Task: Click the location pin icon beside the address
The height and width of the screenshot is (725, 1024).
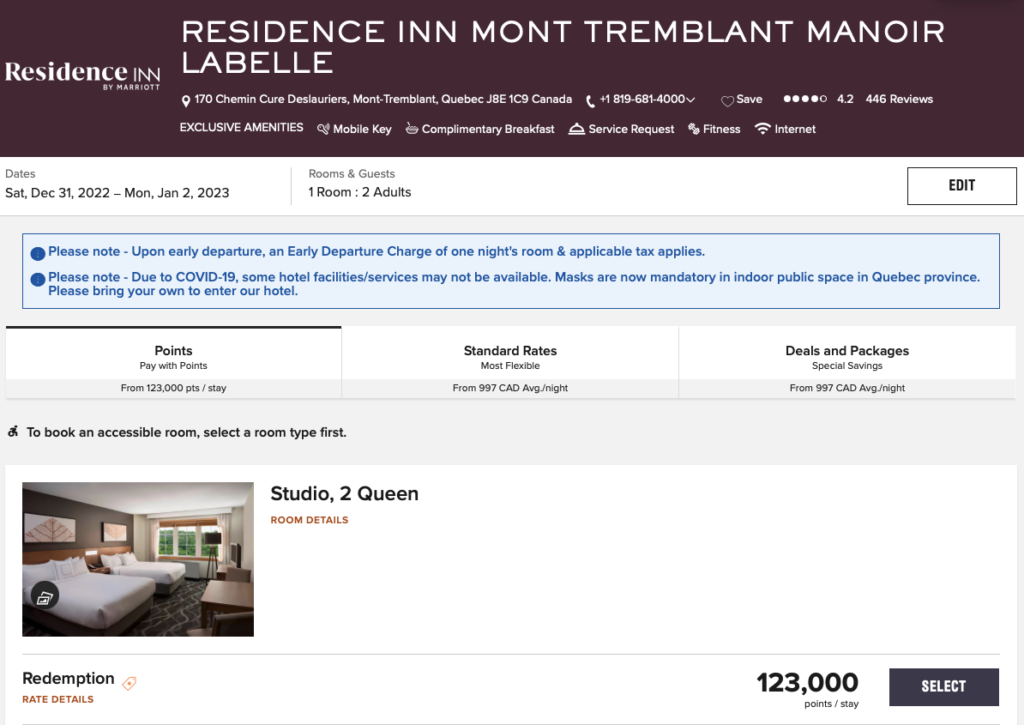Action: point(185,99)
